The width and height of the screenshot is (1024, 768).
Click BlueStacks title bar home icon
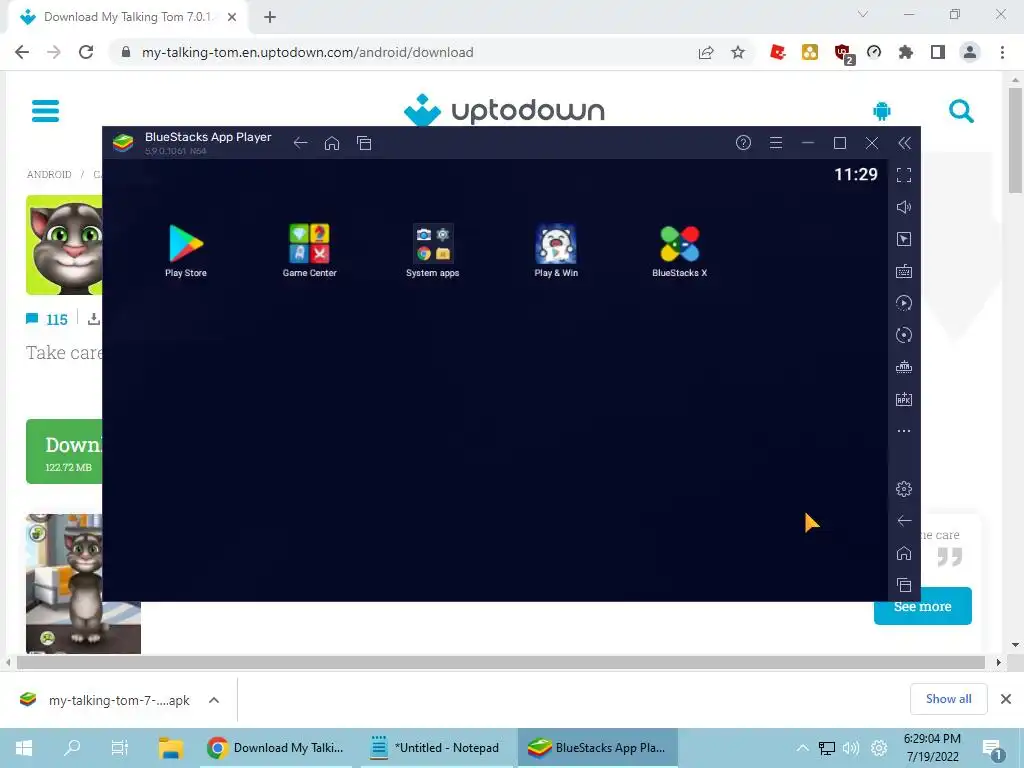pyautogui.click(x=332, y=143)
